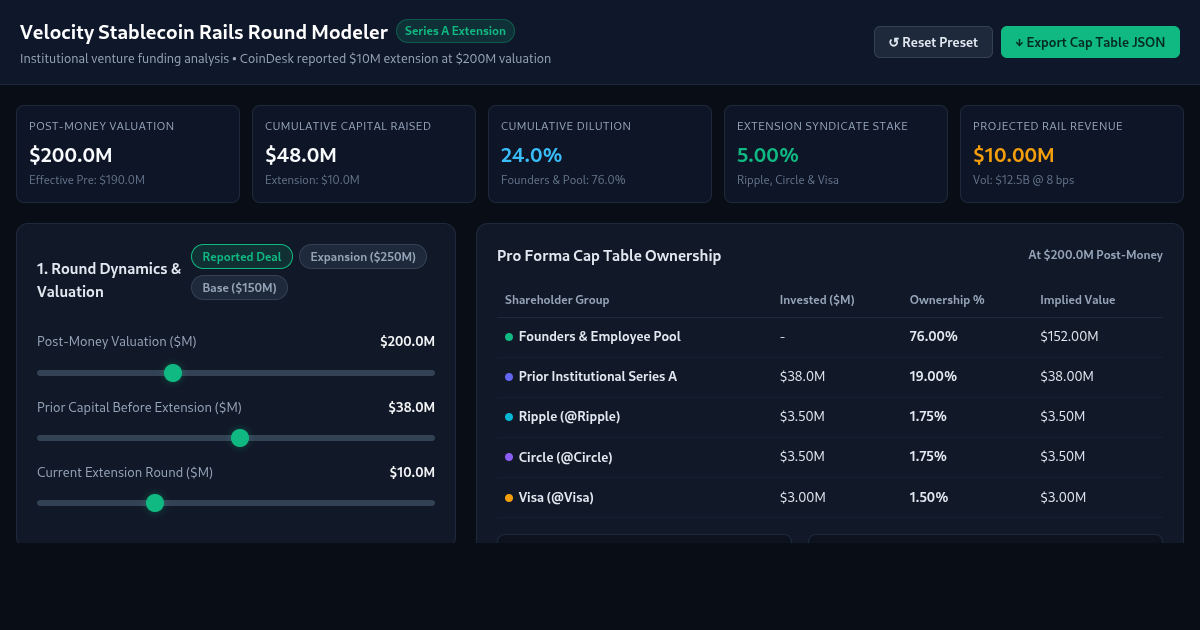Screen dimensions: 1200x630
Task: Adjust the Post-Money Valuation slider
Action: click(x=236, y=373)
